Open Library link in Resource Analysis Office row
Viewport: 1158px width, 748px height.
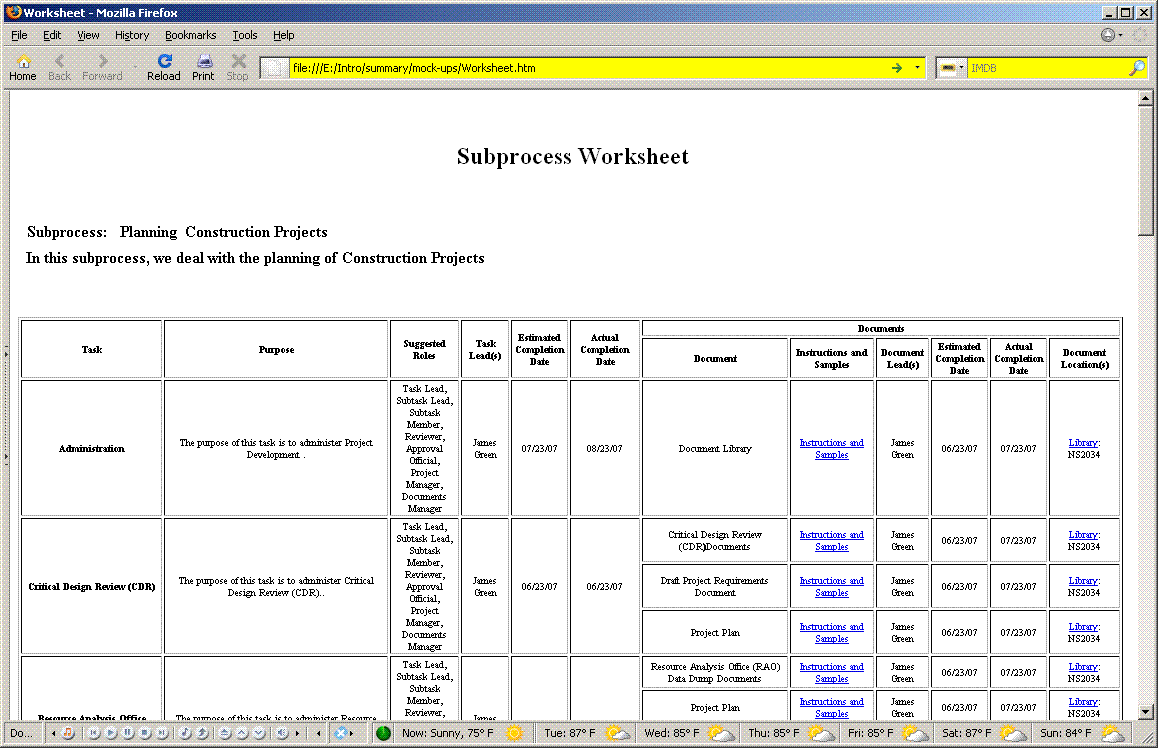(1084, 667)
